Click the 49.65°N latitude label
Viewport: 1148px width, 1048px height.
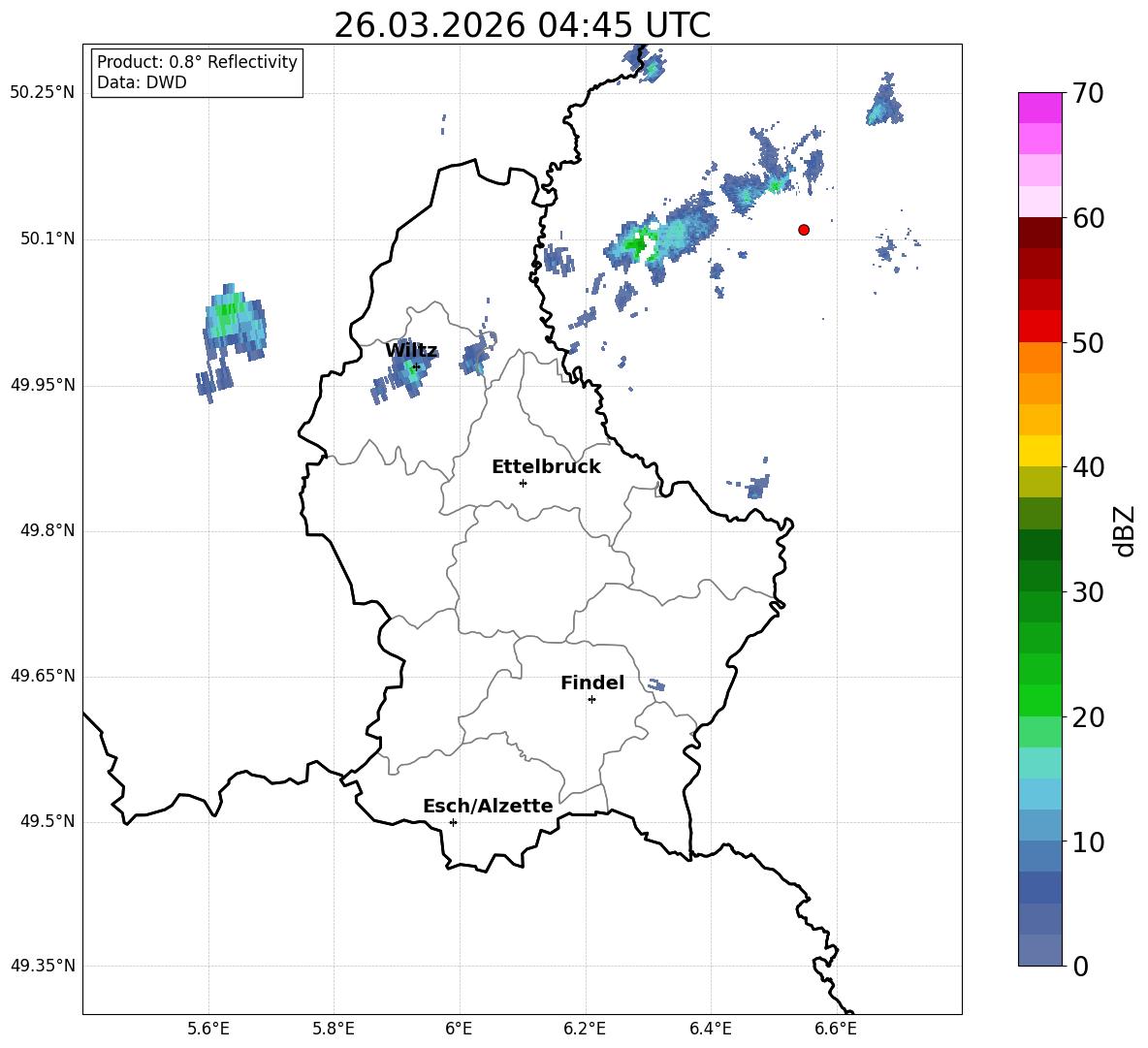[x=43, y=677]
